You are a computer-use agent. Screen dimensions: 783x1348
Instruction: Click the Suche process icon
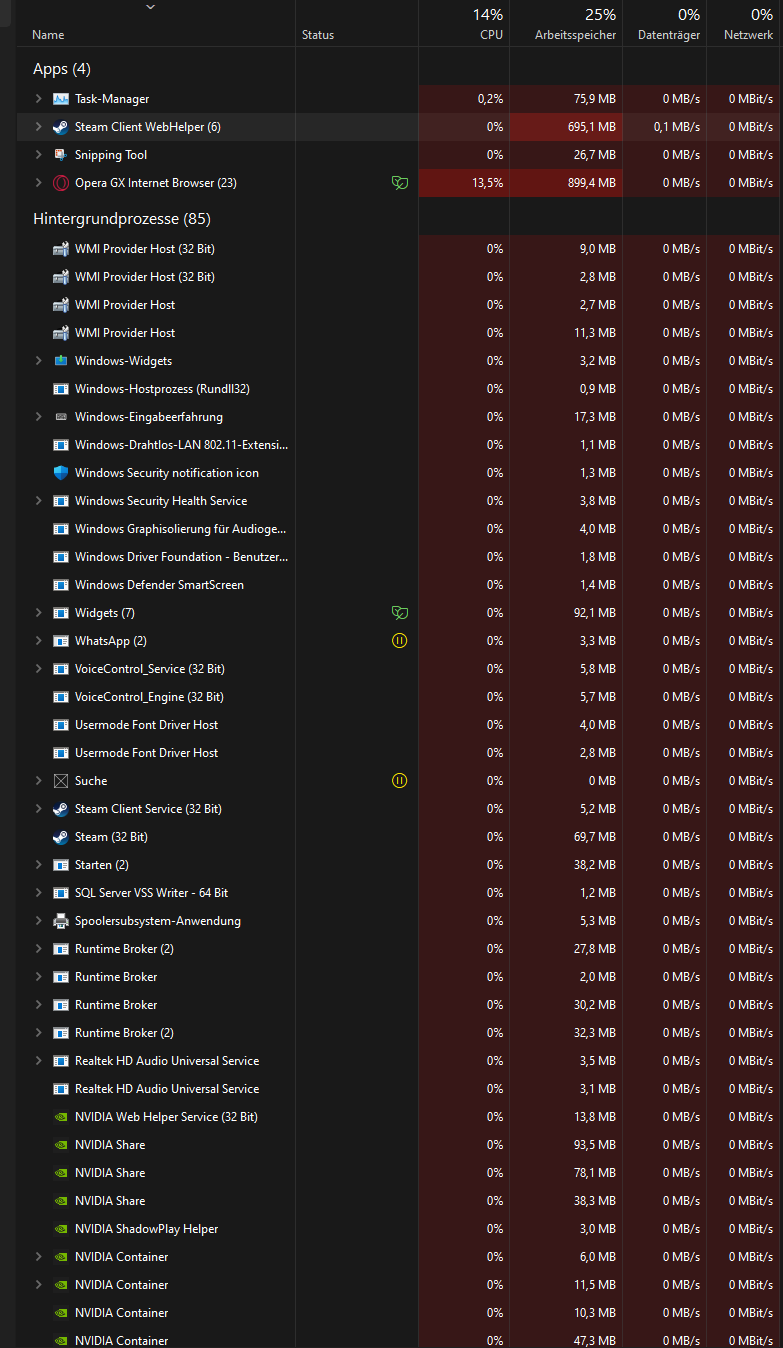click(60, 781)
